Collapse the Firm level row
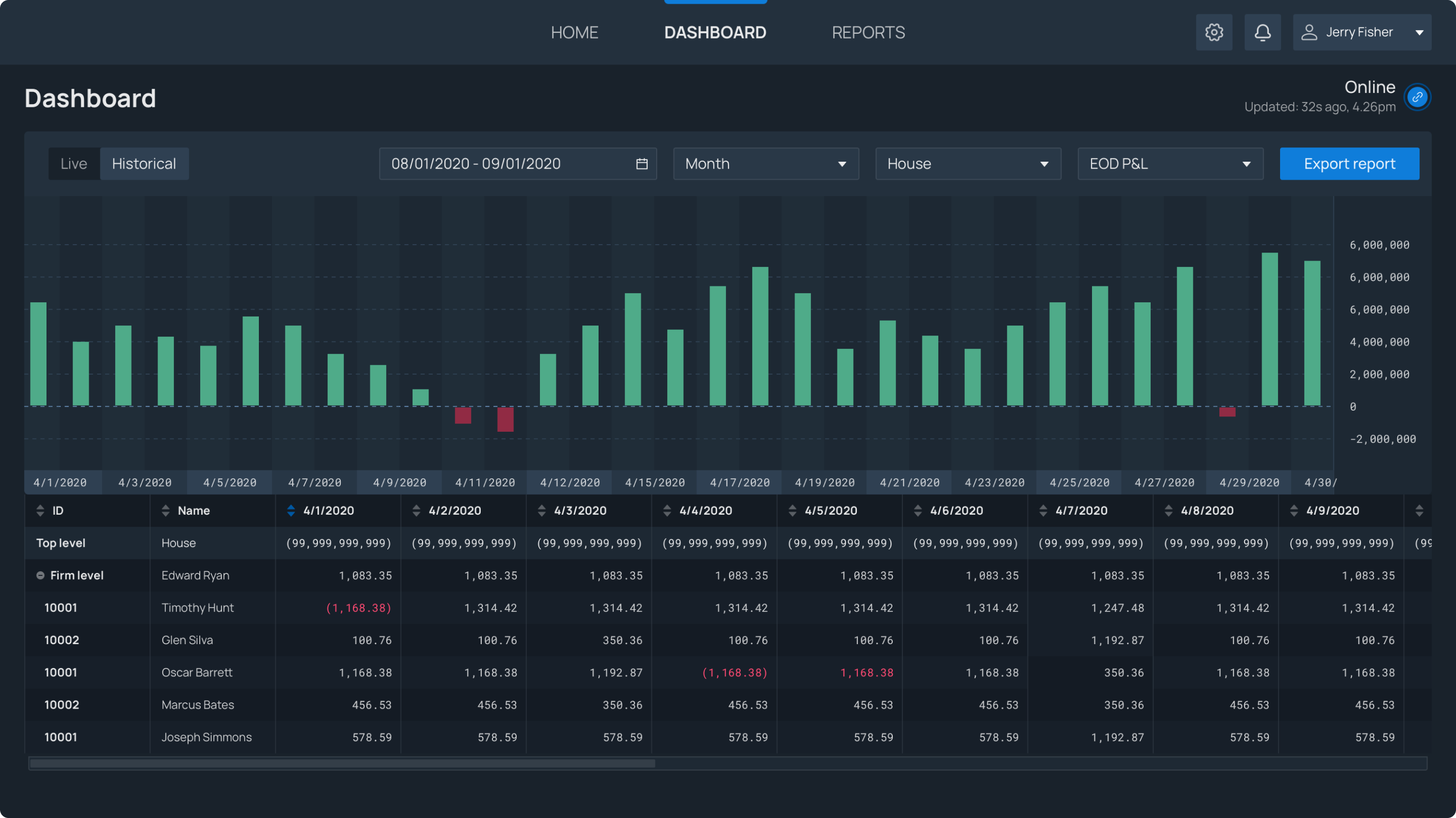Image resolution: width=1456 pixels, height=818 pixels. coord(41,575)
